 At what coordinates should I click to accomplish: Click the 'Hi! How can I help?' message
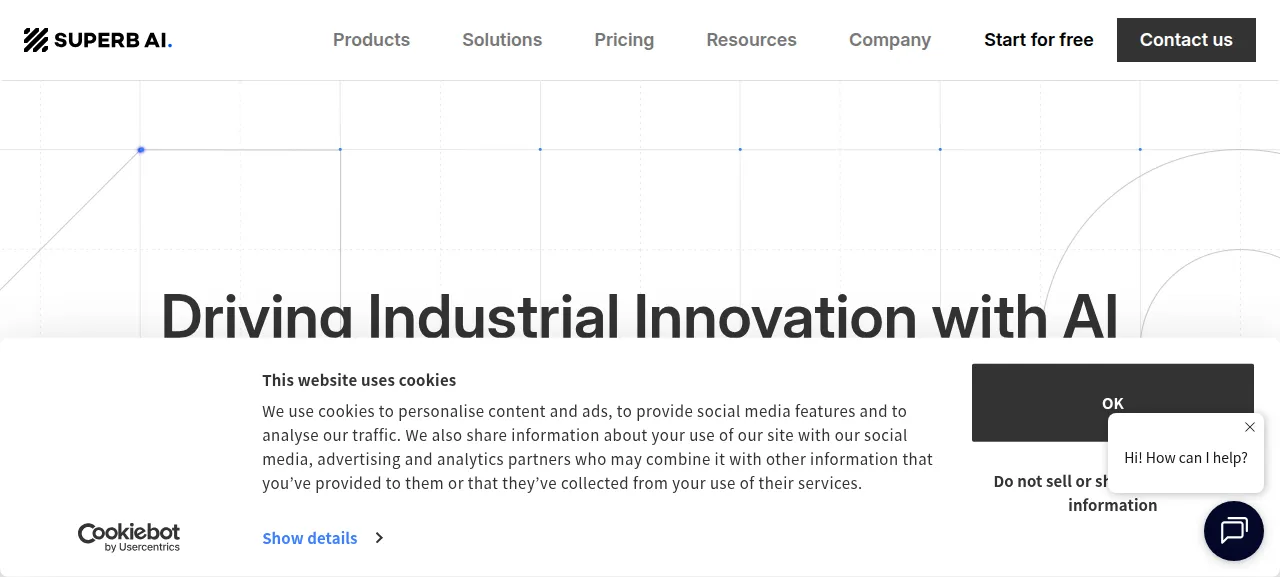[x=1186, y=458]
